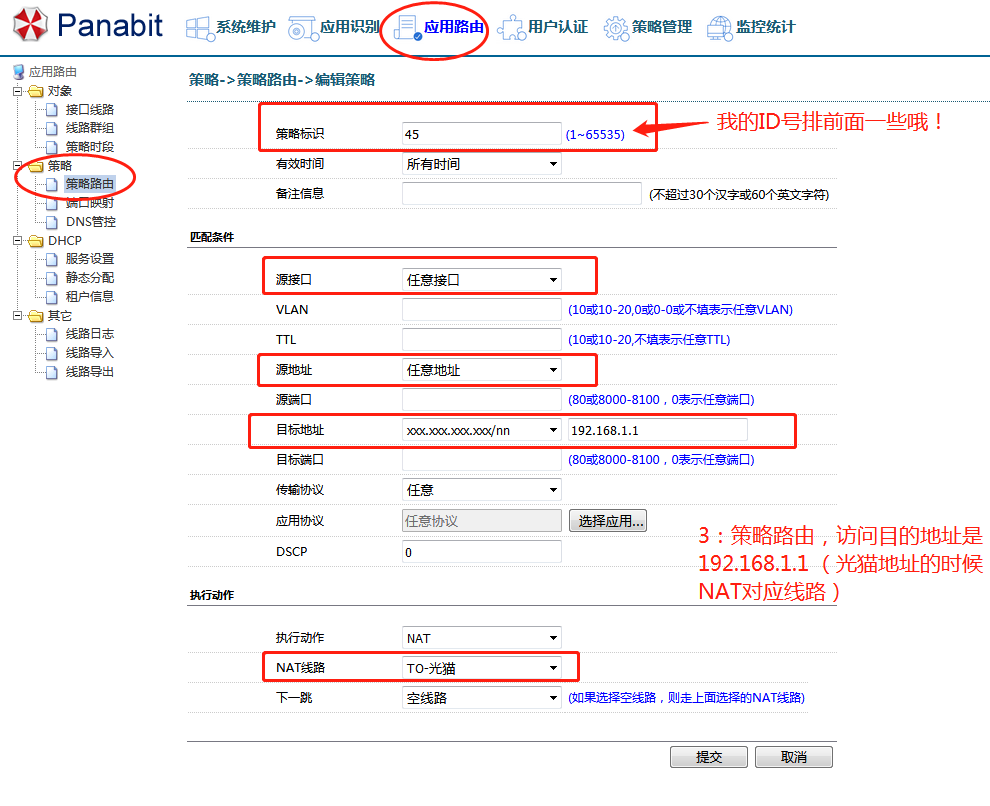Viewport: 990px width, 806px height.
Task: Collapse the DHCP tree folder
Action: pyautogui.click(x=17, y=241)
